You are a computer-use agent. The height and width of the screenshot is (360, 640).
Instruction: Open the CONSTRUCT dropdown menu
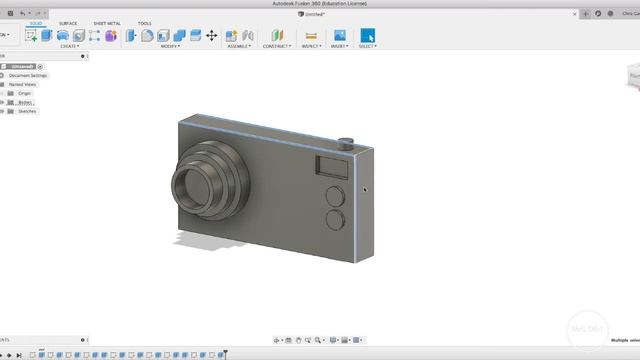click(x=277, y=46)
